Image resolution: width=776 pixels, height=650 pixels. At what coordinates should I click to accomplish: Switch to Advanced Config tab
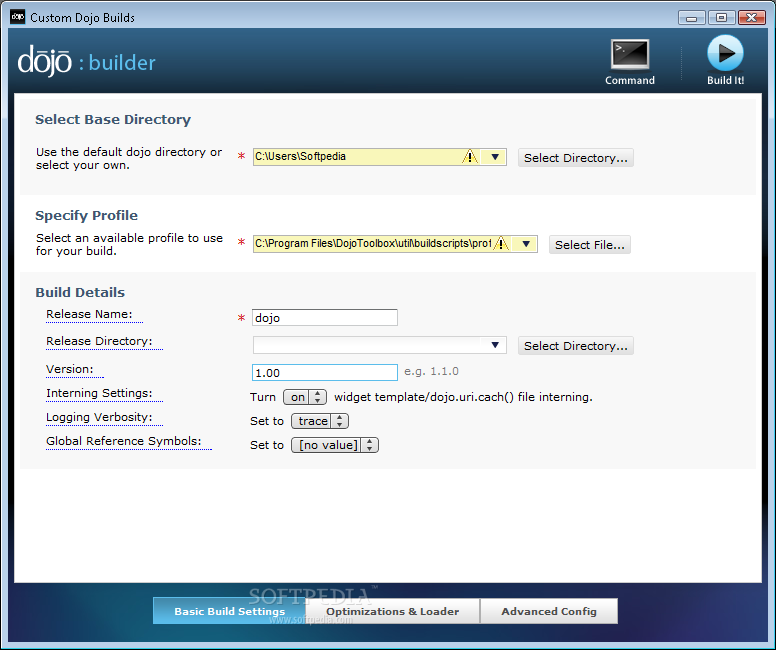pyautogui.click(x=549, y=611)
